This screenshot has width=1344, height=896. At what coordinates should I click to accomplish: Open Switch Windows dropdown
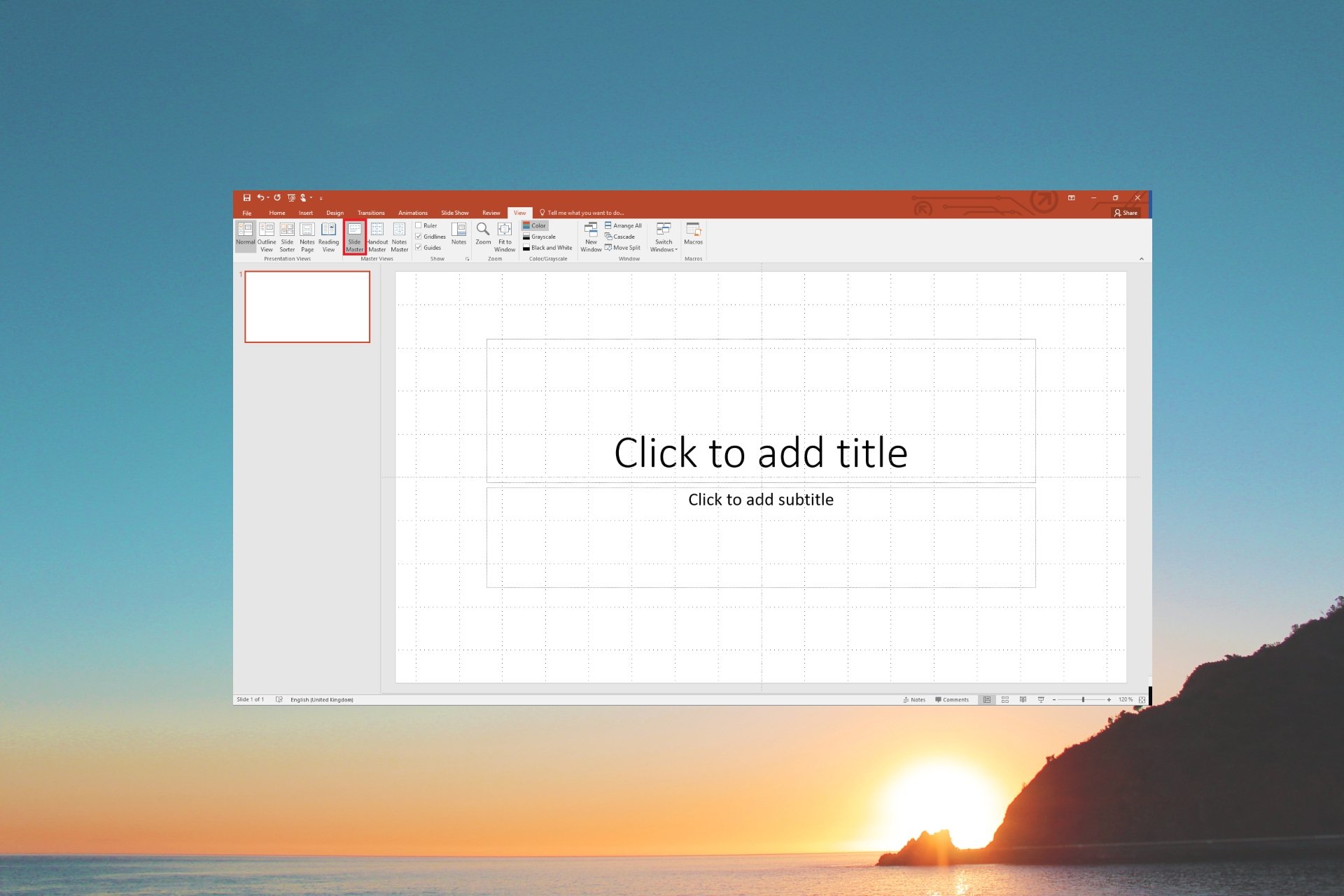pos(664,237)
